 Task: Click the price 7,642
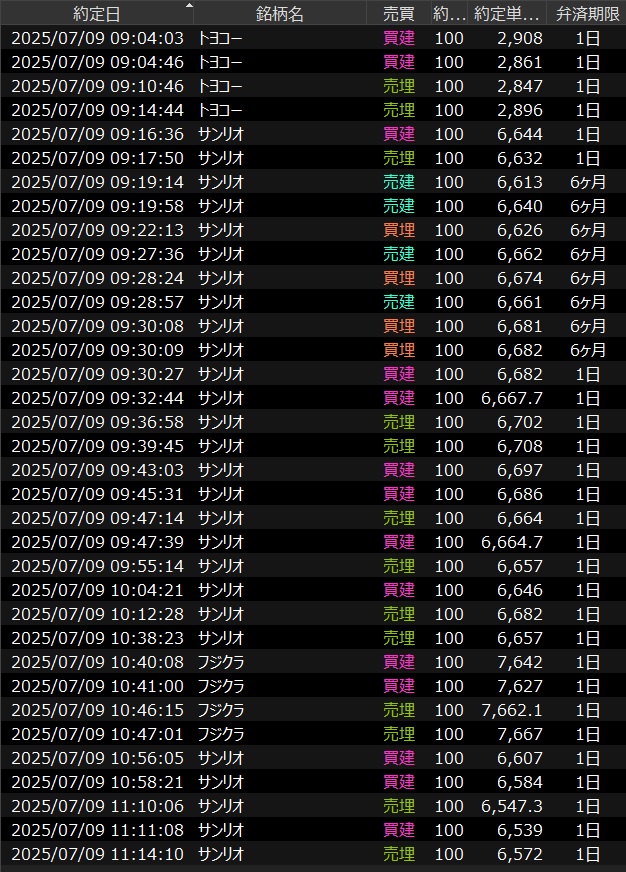[520, 662]
